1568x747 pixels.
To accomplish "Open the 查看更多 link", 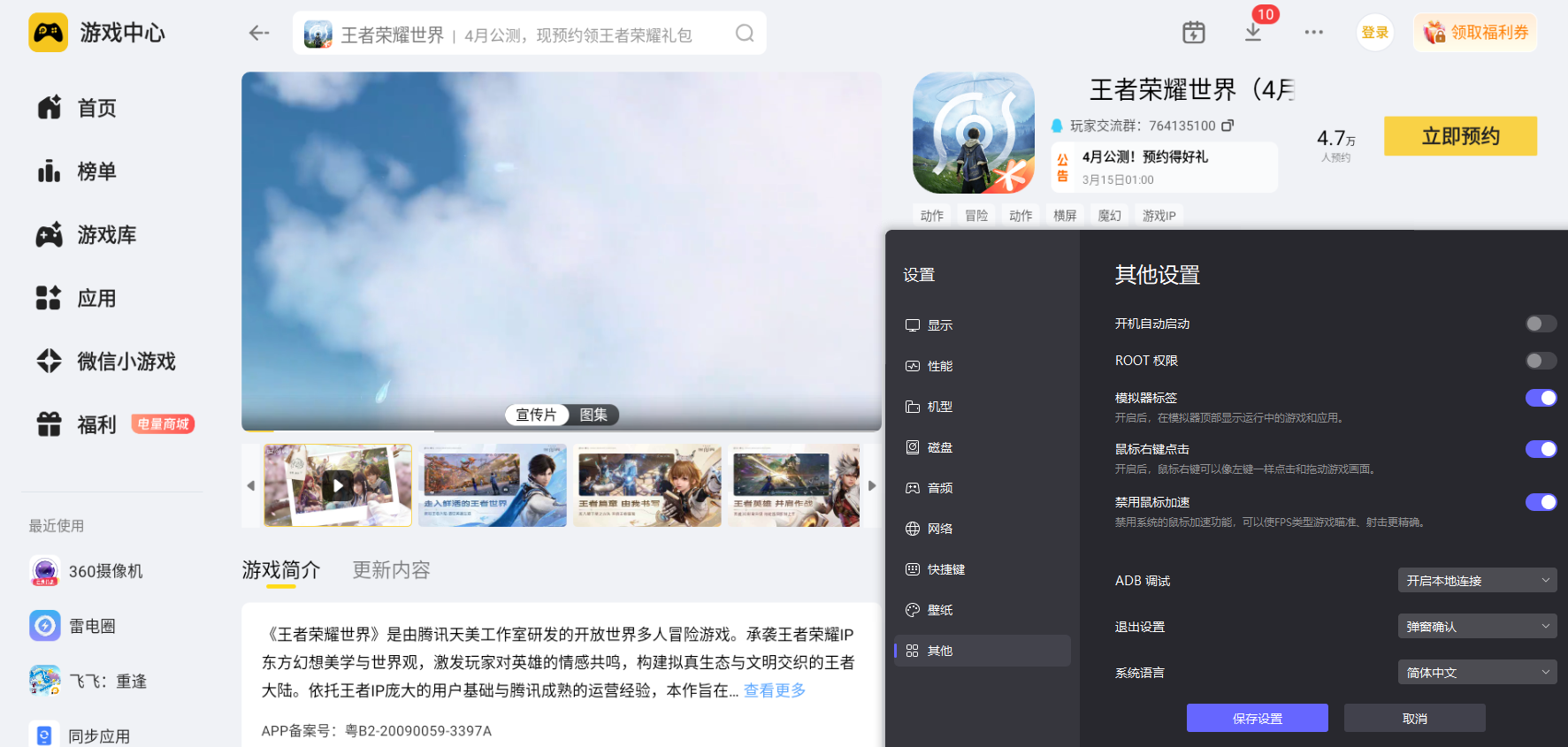I will pos(775,690).
